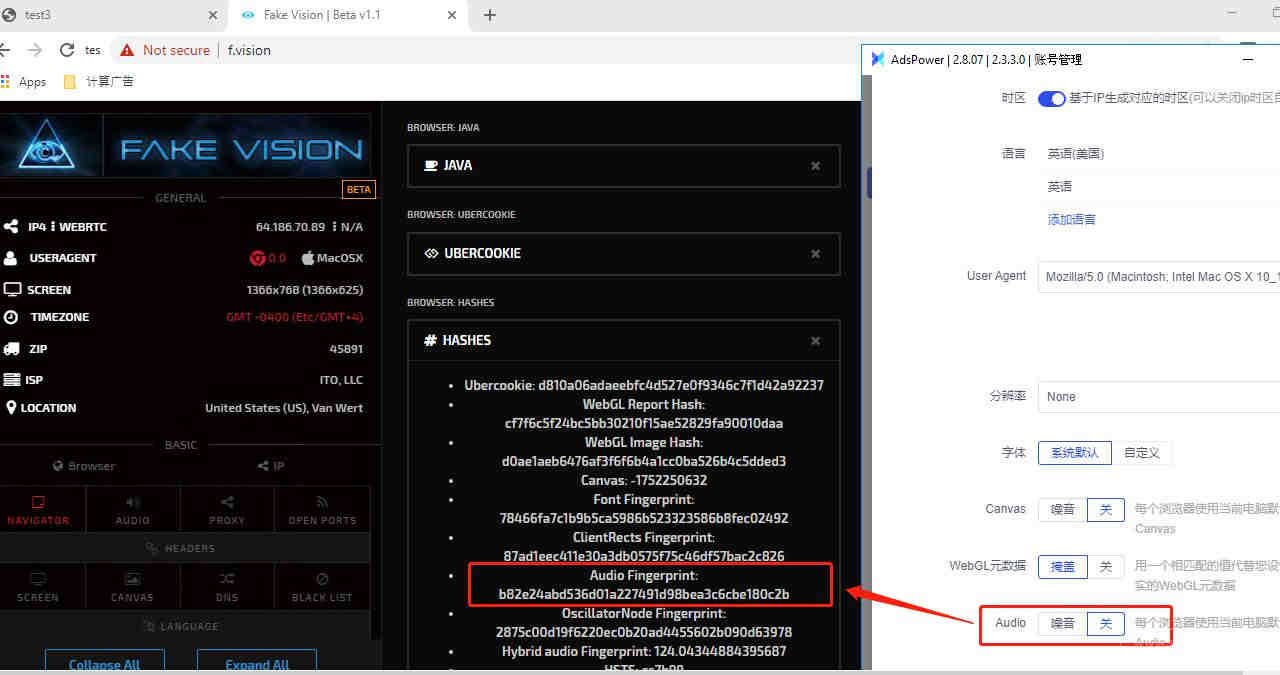The image size is (1280, 675).
Task: Go forward in browser history
Action: [35, 50]
